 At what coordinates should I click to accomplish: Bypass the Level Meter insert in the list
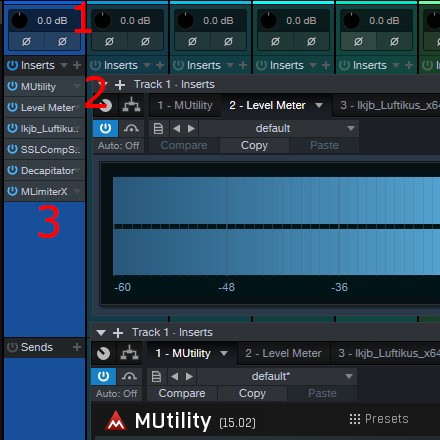(x=12, y=107)
